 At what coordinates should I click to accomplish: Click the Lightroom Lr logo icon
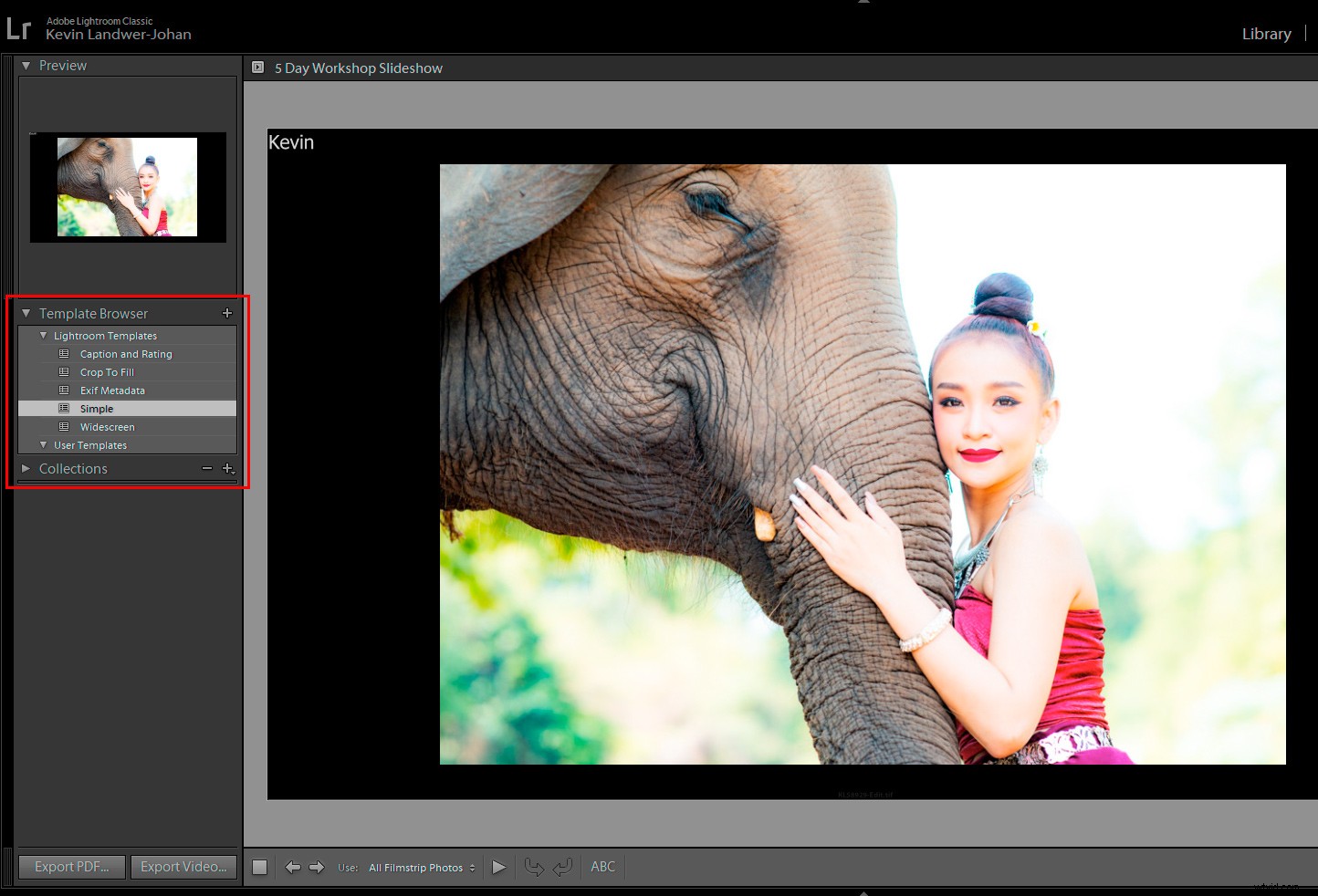[x=19, y=27]
